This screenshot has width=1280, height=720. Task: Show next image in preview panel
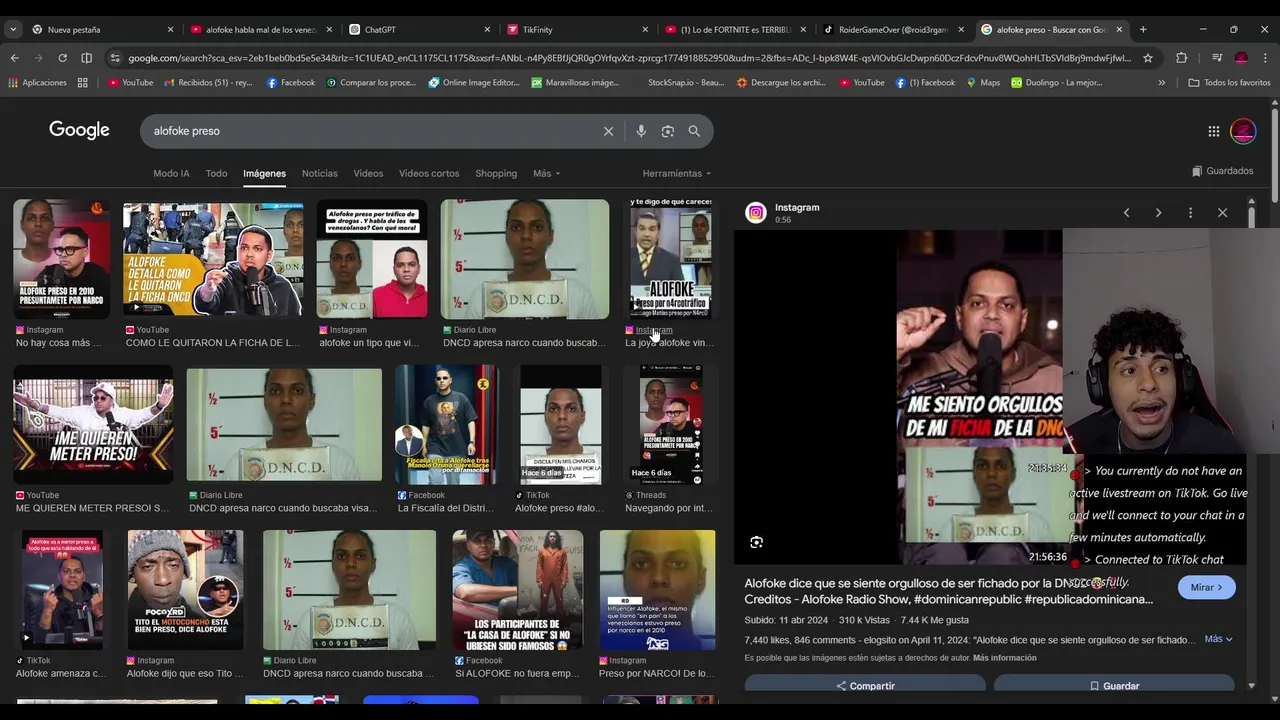tap(1158, 213)
